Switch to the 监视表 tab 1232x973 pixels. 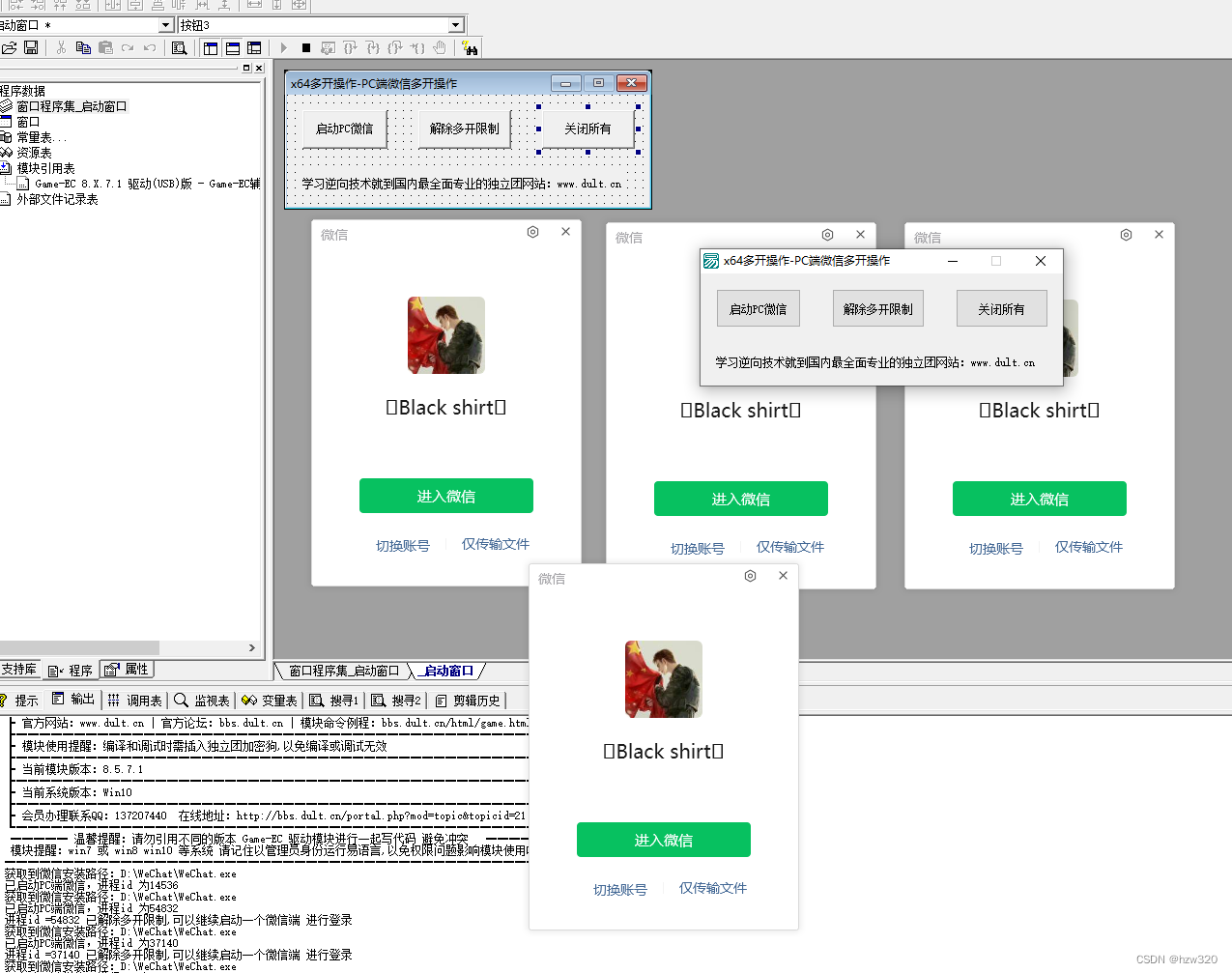tap(202, 701)
